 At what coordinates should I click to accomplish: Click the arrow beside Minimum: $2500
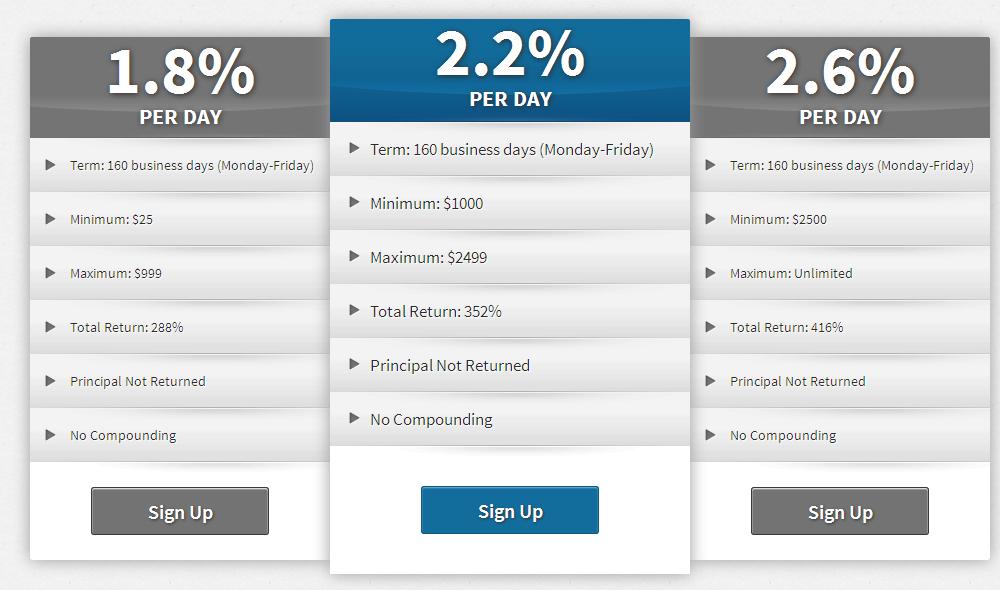coord(711,219)
